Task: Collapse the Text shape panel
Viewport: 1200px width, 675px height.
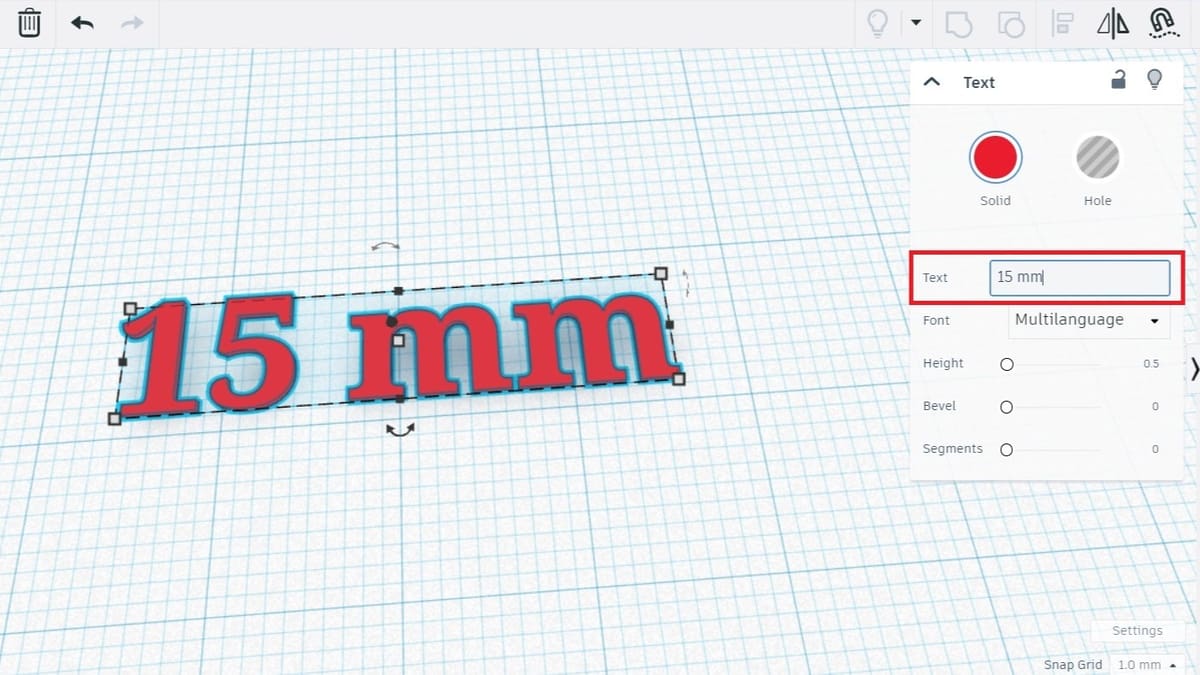Action: [932, 82]
